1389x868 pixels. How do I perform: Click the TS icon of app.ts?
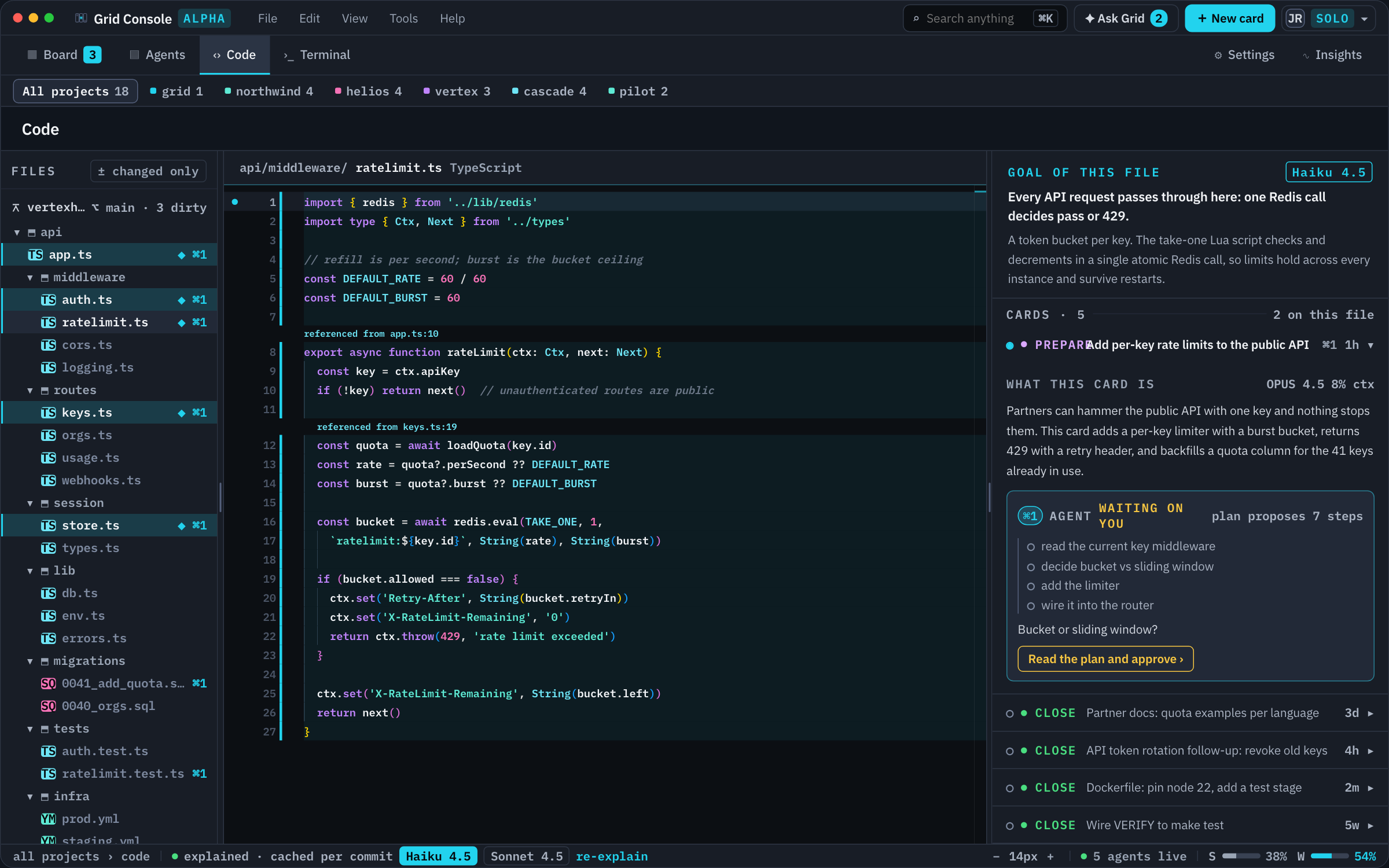click(x=35, y=255)
